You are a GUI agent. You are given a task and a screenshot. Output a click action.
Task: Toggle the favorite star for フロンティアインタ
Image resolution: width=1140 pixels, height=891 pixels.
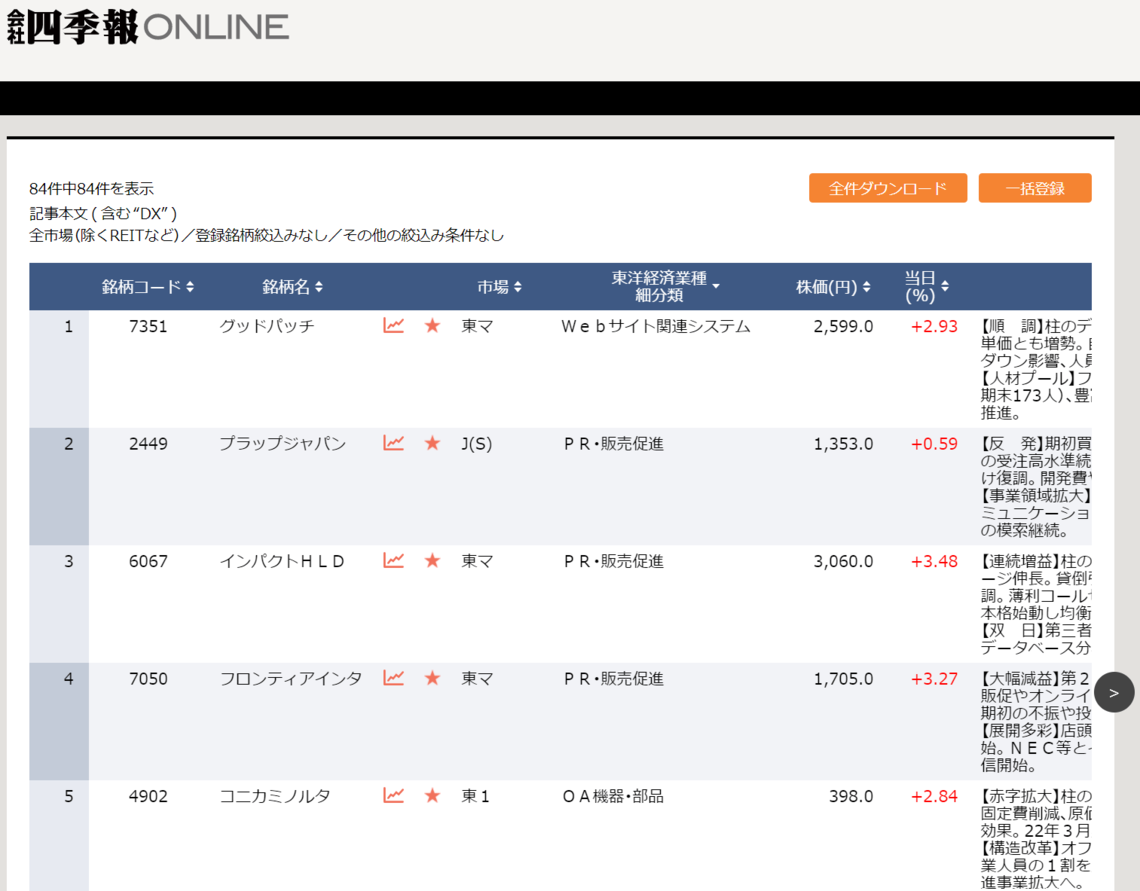pyautogui.click(x=431, y=679)
